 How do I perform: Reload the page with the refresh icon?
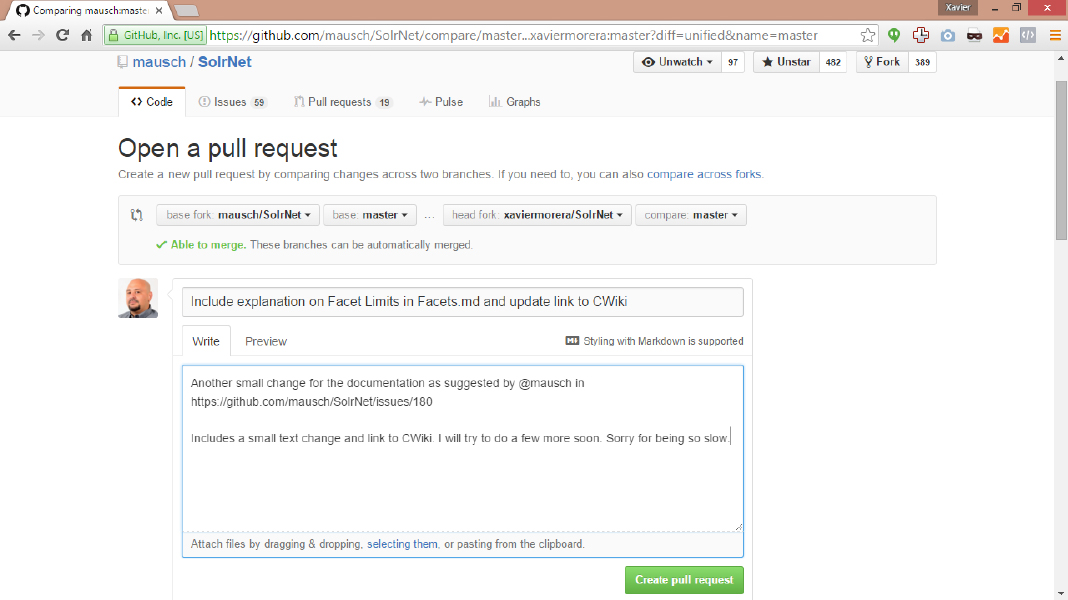point(62,35)
